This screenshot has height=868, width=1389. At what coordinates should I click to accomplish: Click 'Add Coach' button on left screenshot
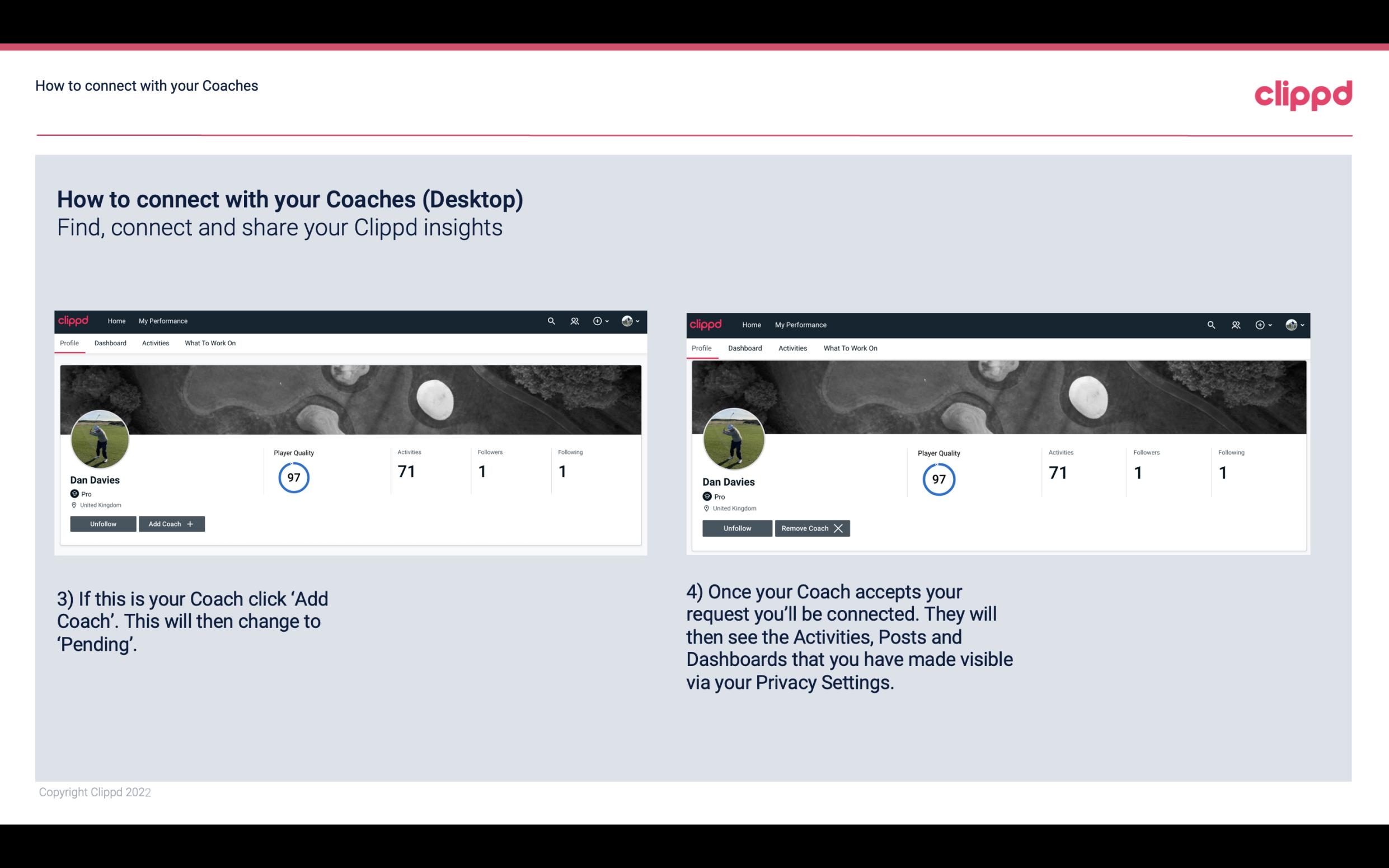tap(170, 523)
